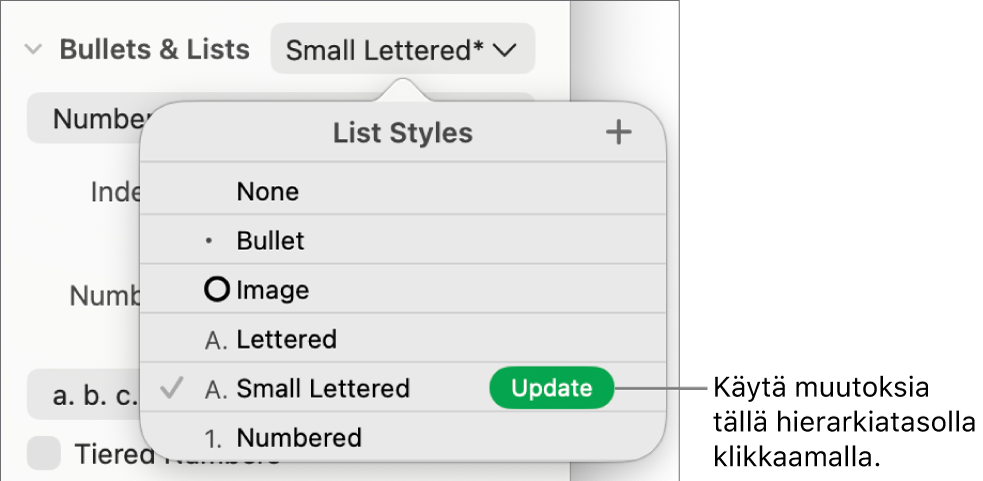Click the bullet dot icon beside Bullet

[x=209, y=241]
